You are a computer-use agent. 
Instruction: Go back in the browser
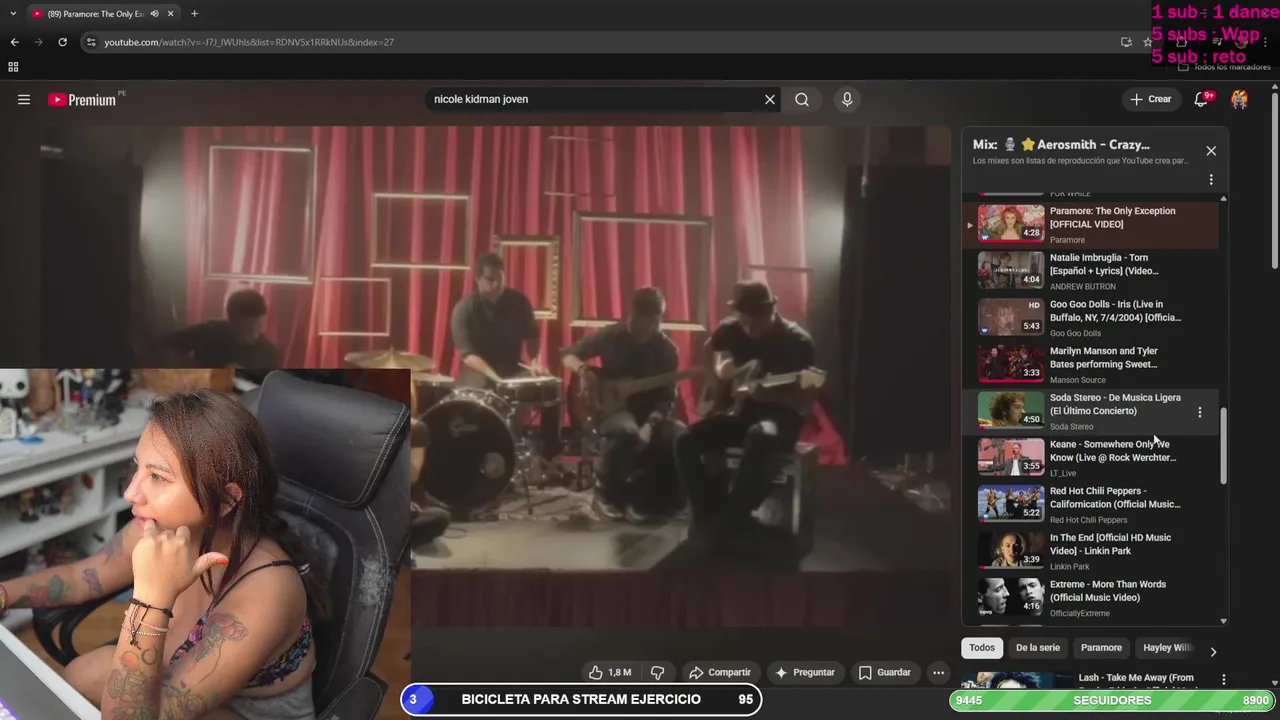(14, 42)
